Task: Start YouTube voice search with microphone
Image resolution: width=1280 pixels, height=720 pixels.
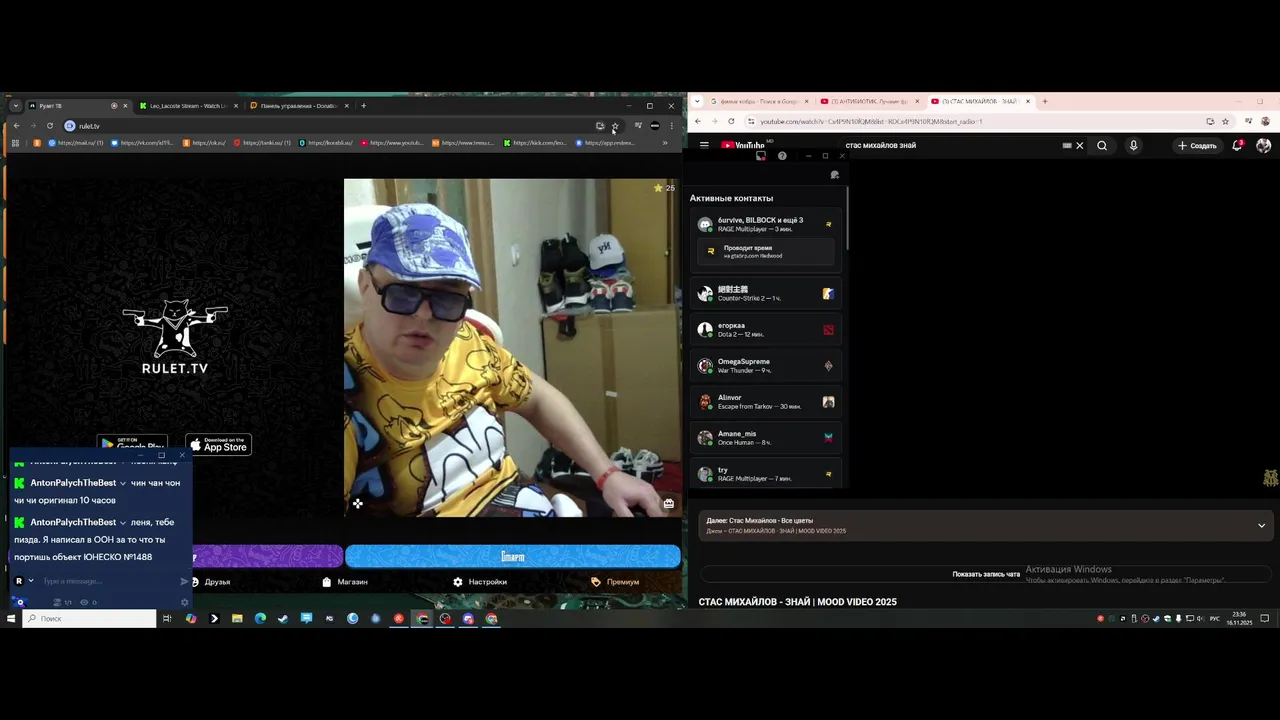Action: 1133,146
